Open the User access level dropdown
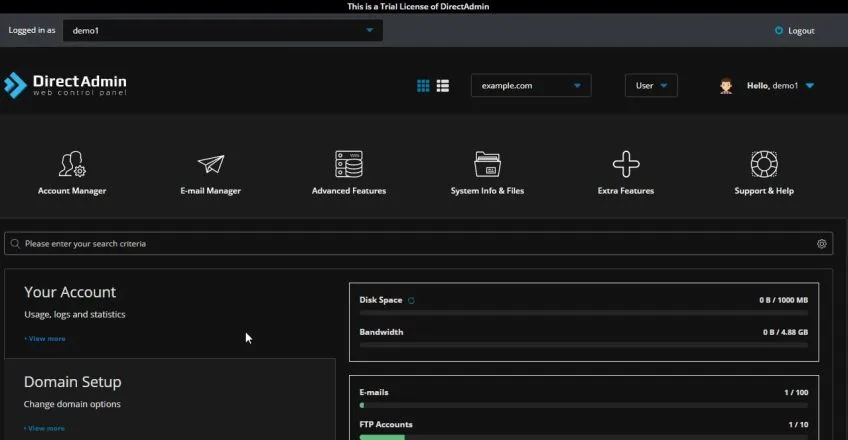Screen dimensions: 848x440 pos(651,85)
